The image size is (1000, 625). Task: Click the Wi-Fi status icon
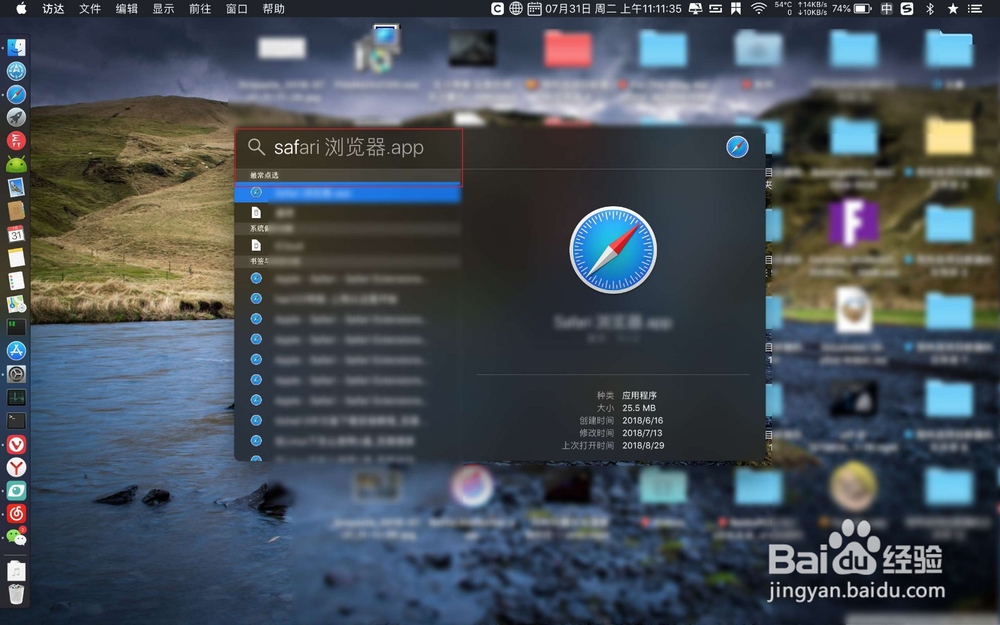758,8
